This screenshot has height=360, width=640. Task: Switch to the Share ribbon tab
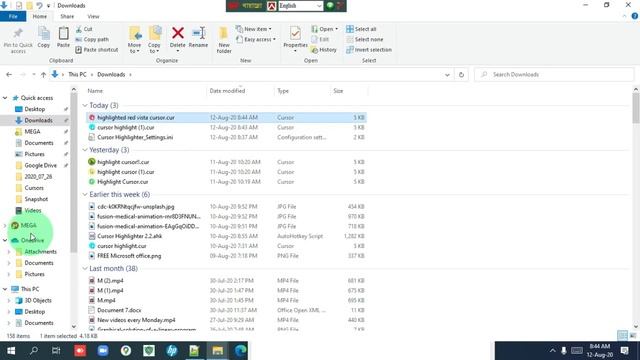click(67, 16)
